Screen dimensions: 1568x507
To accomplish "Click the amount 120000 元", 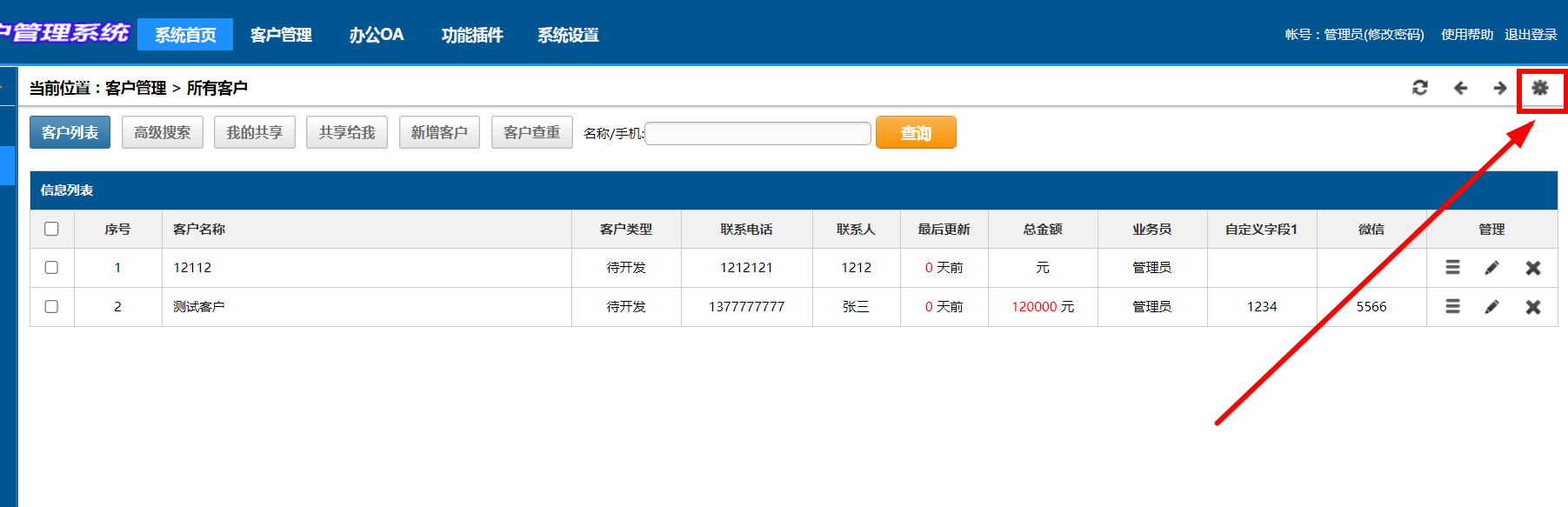I will click(1043, 307).
